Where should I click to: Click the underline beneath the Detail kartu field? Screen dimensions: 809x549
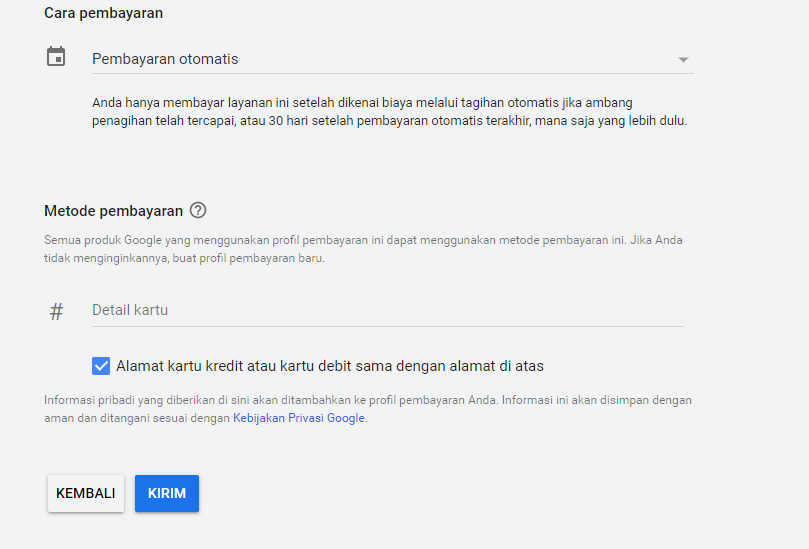click(x=387, y=326)
